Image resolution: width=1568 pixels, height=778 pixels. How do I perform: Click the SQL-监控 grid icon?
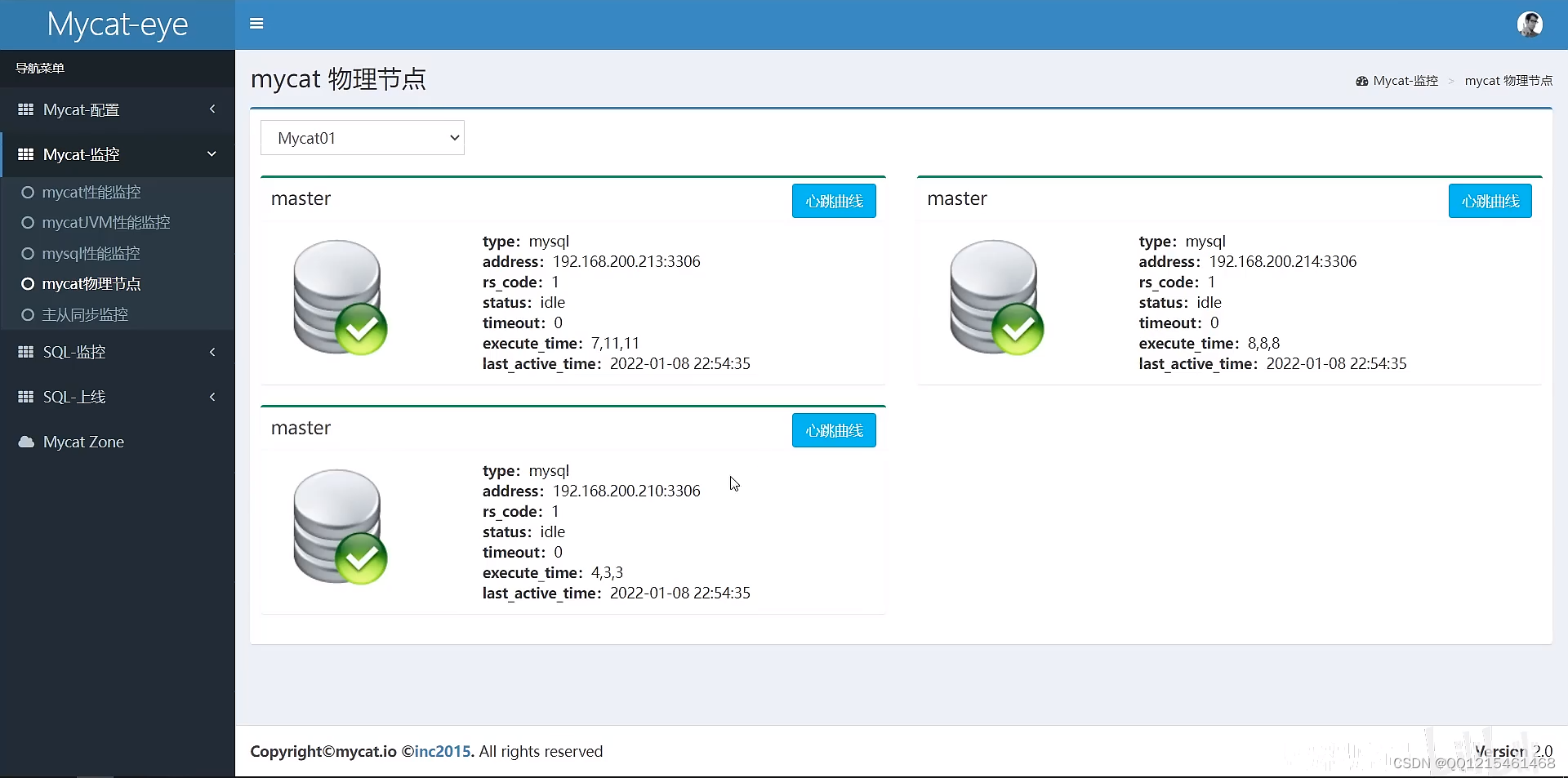[26, 352]
